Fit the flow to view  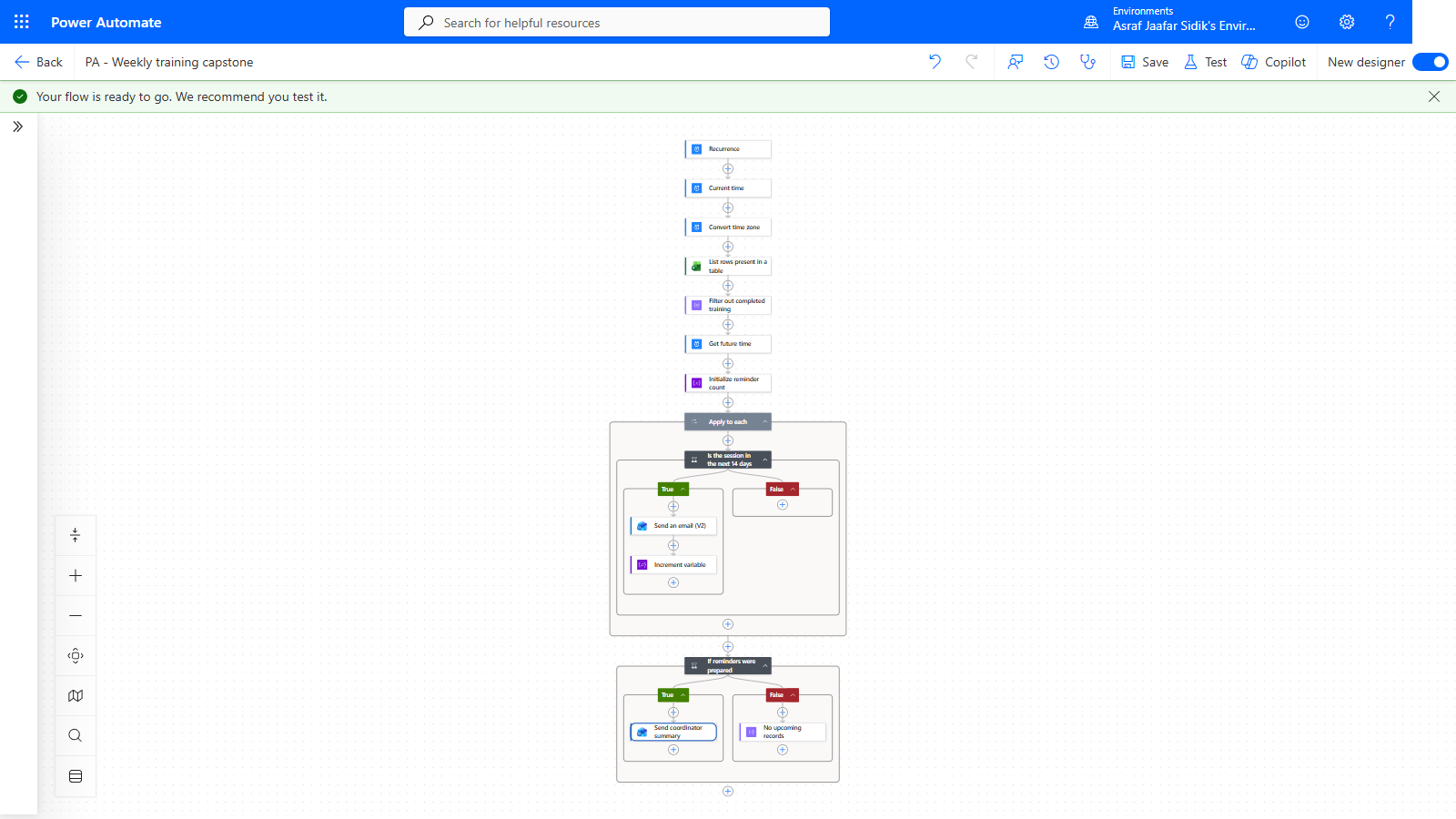76,656
